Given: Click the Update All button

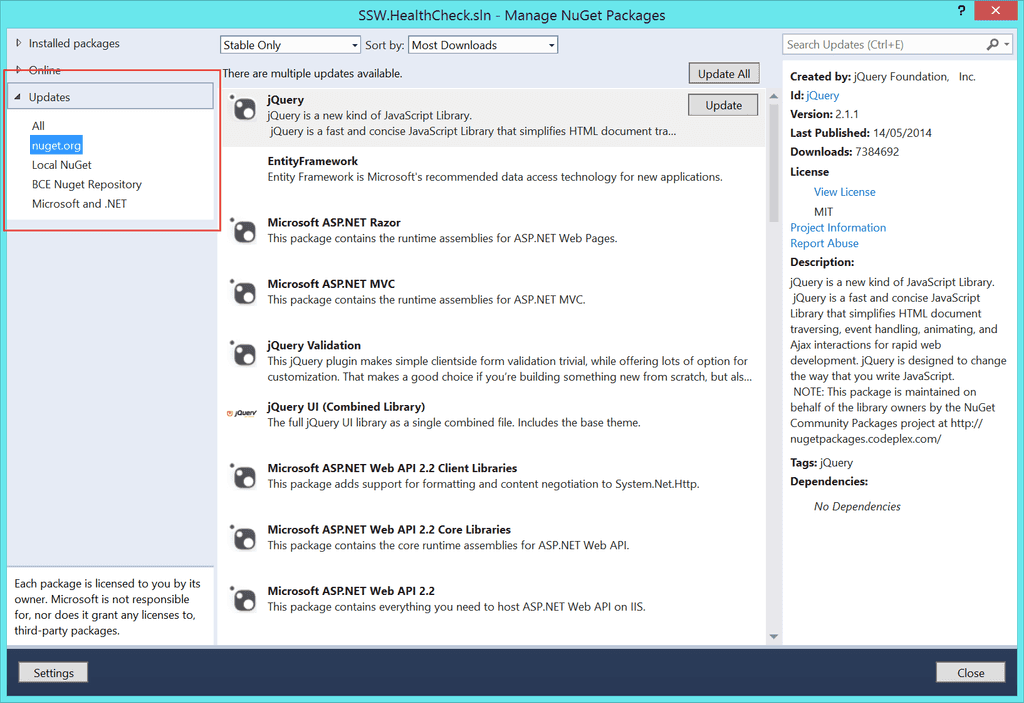Looking at the screenshot, I should pyautogui.click(x=723, y=73).
